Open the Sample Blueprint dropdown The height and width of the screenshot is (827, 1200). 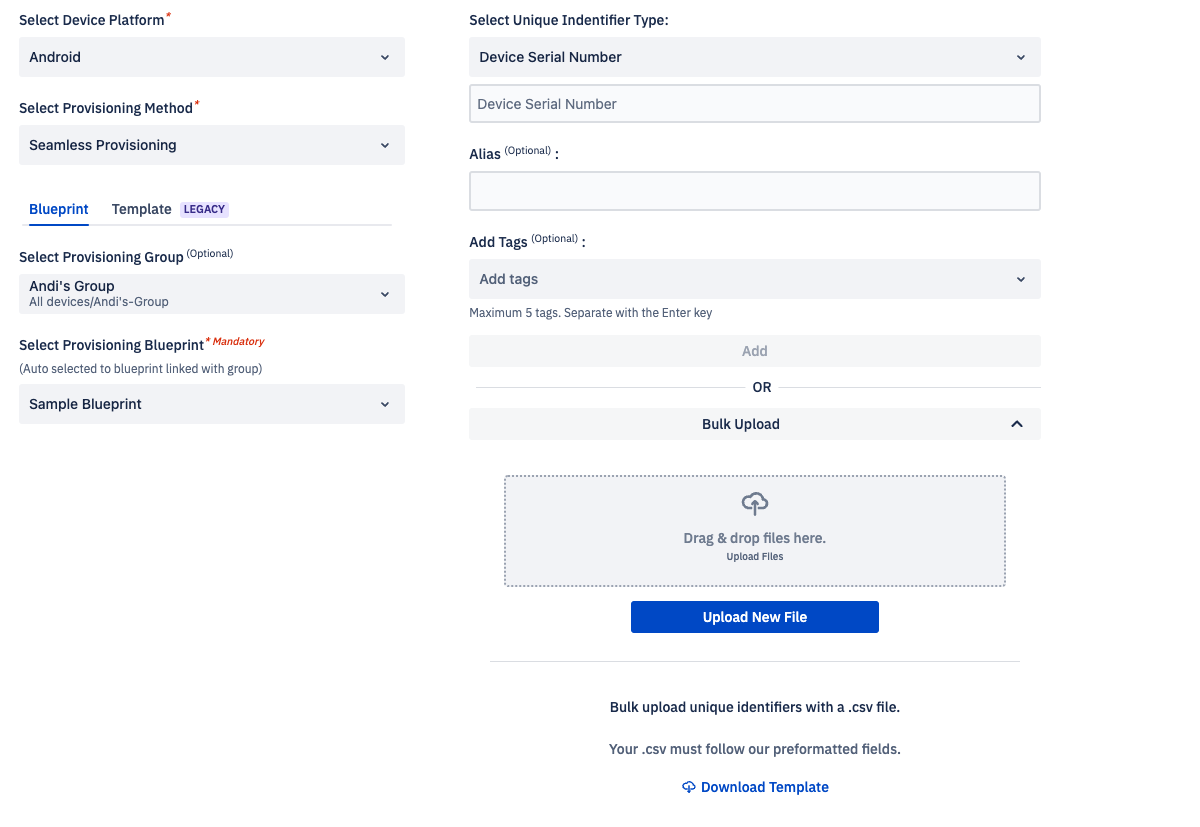pos(212,404)
